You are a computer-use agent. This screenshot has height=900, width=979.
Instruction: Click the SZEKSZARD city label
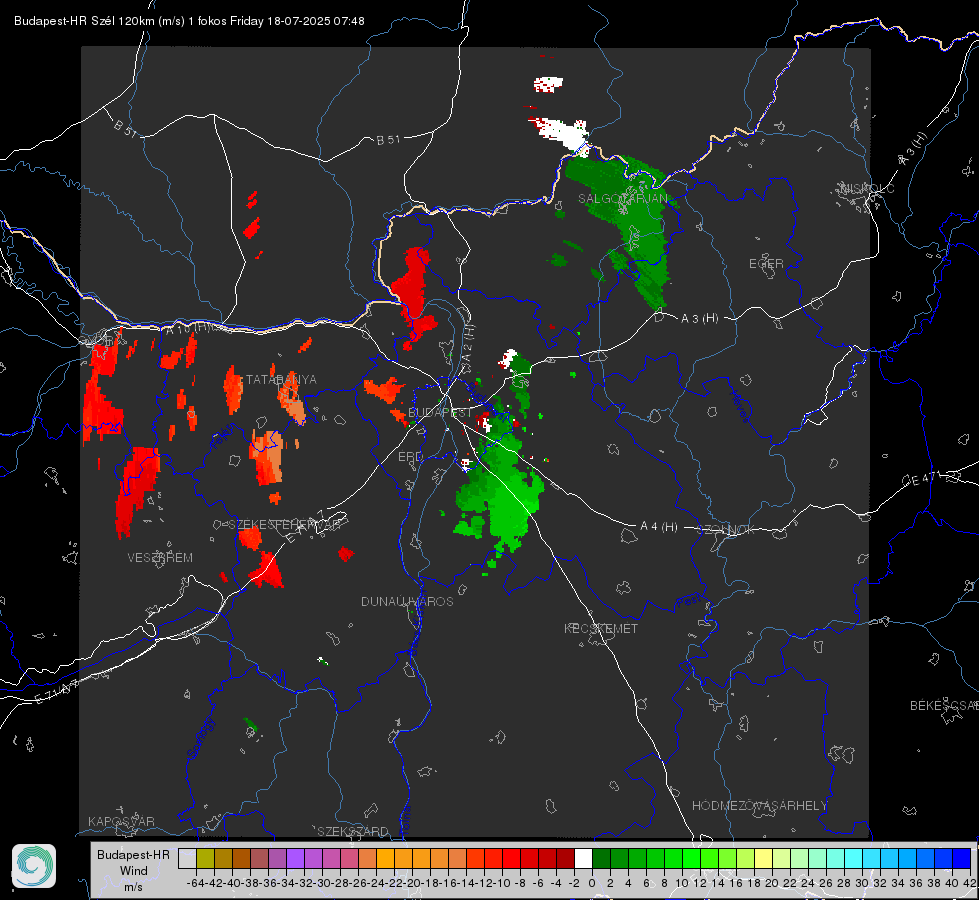[353, 831]
